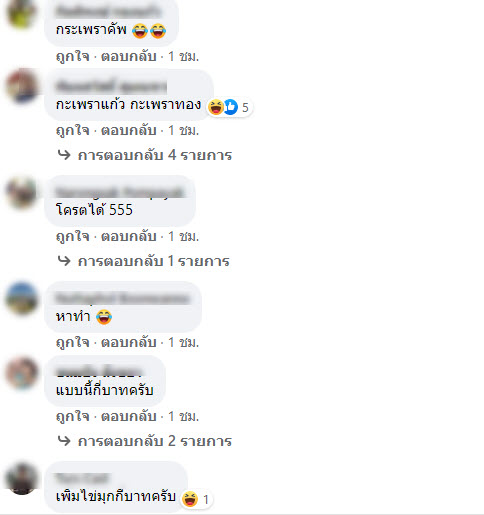
Task: Click haha reaction on เพิ่มไข่มุกกี่บาทครับ comment
Action: [190, 499]
